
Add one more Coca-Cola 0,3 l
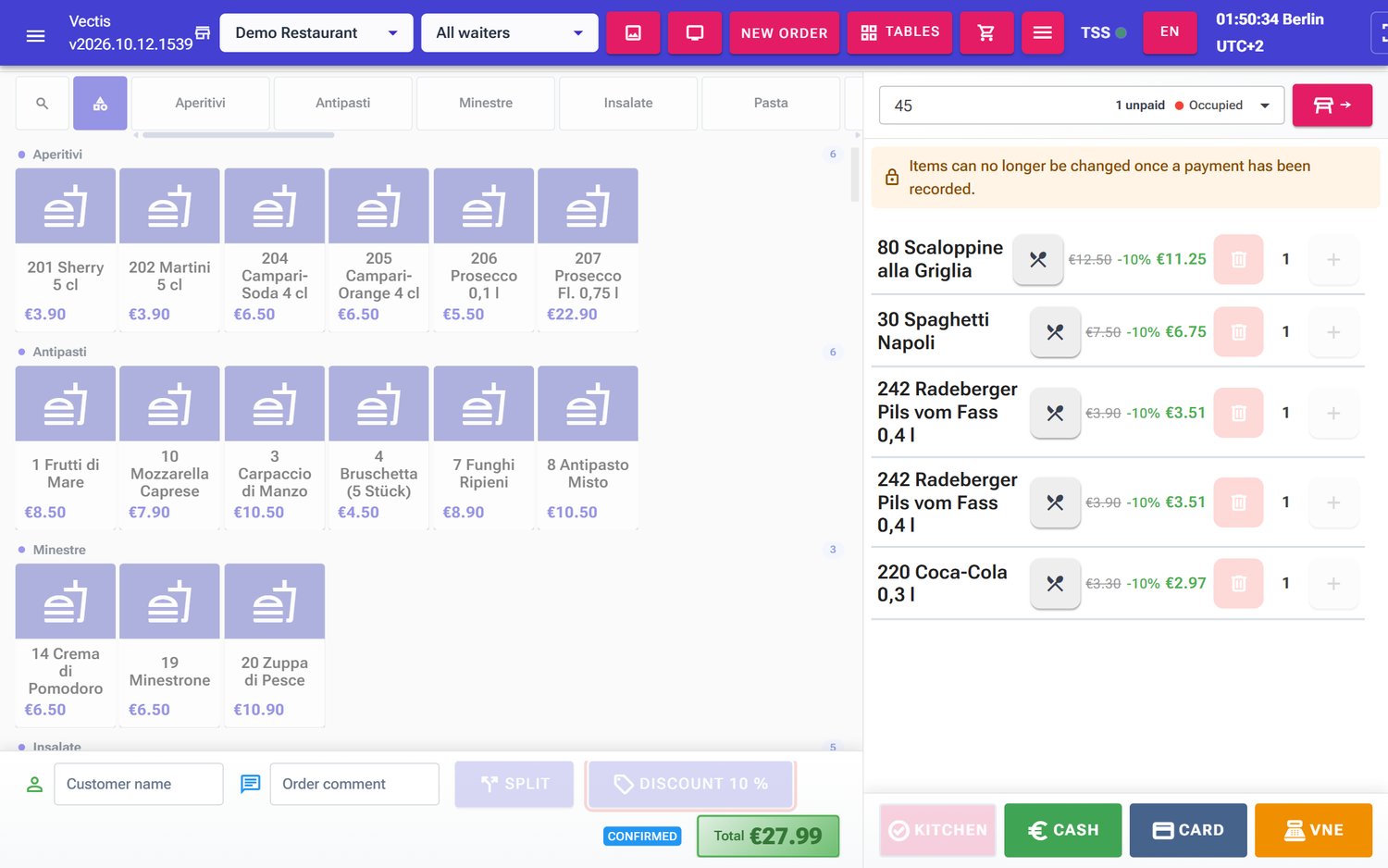click(x=1333, y=584)
